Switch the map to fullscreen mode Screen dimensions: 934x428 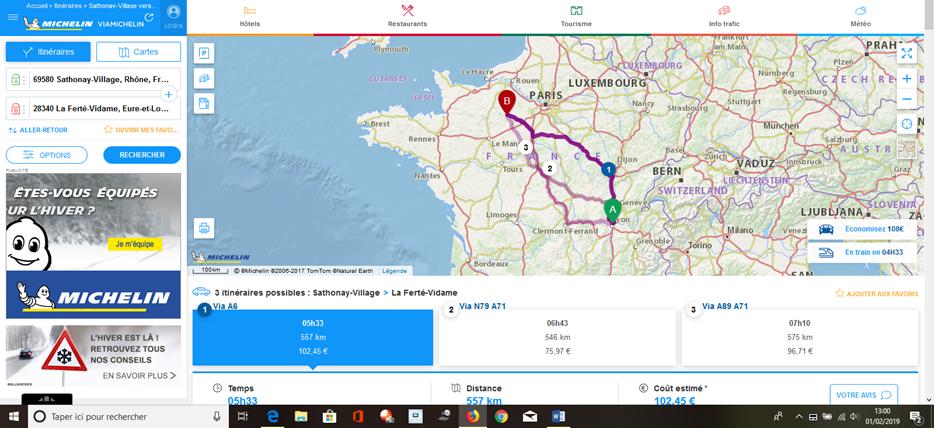click(x=906, y=53)
